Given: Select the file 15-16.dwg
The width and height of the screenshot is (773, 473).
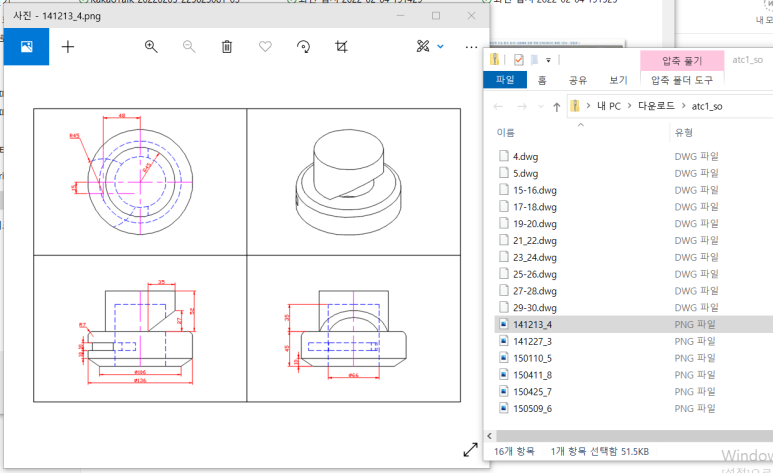Looking at the screenshot, I should click(x=535, y=190).
